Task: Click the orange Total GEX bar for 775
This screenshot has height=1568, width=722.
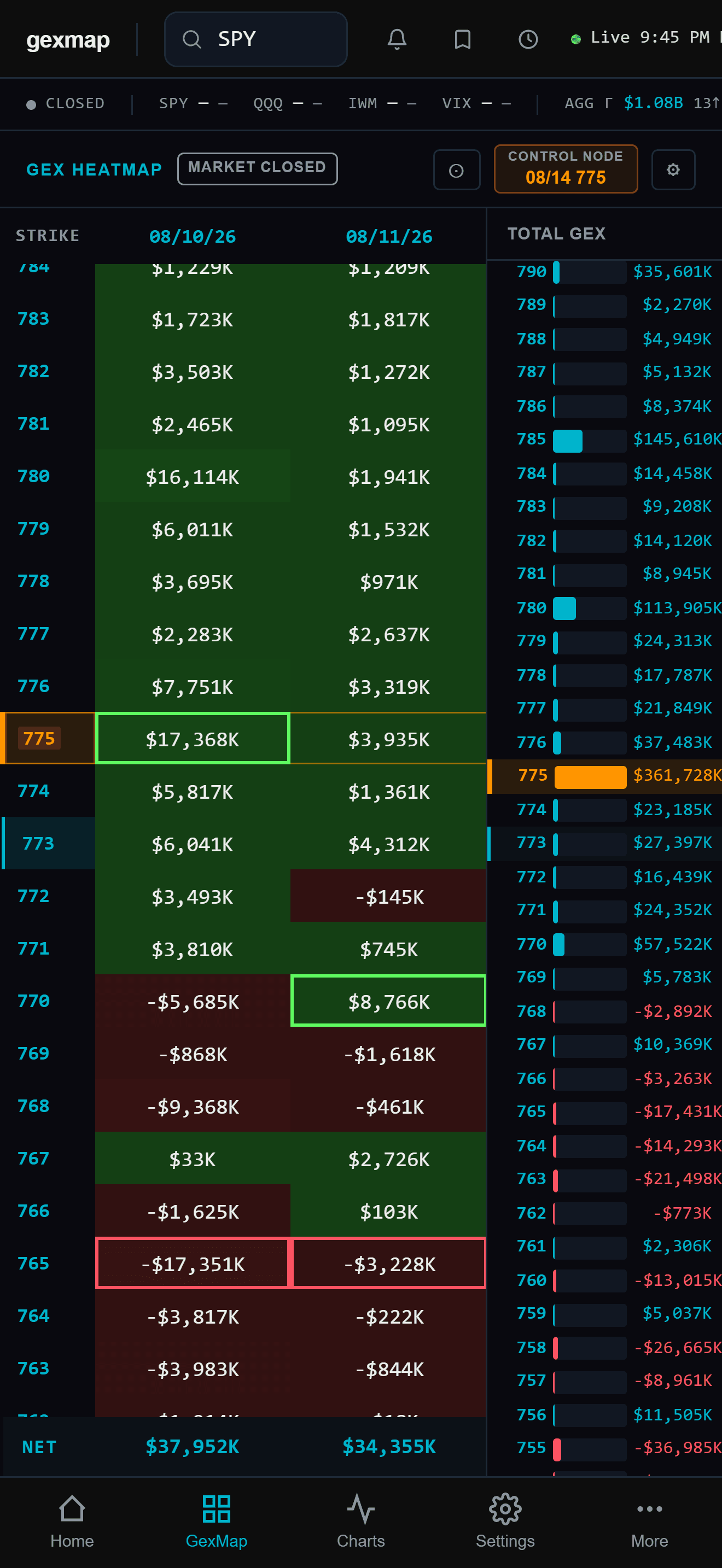Action: 590,777
